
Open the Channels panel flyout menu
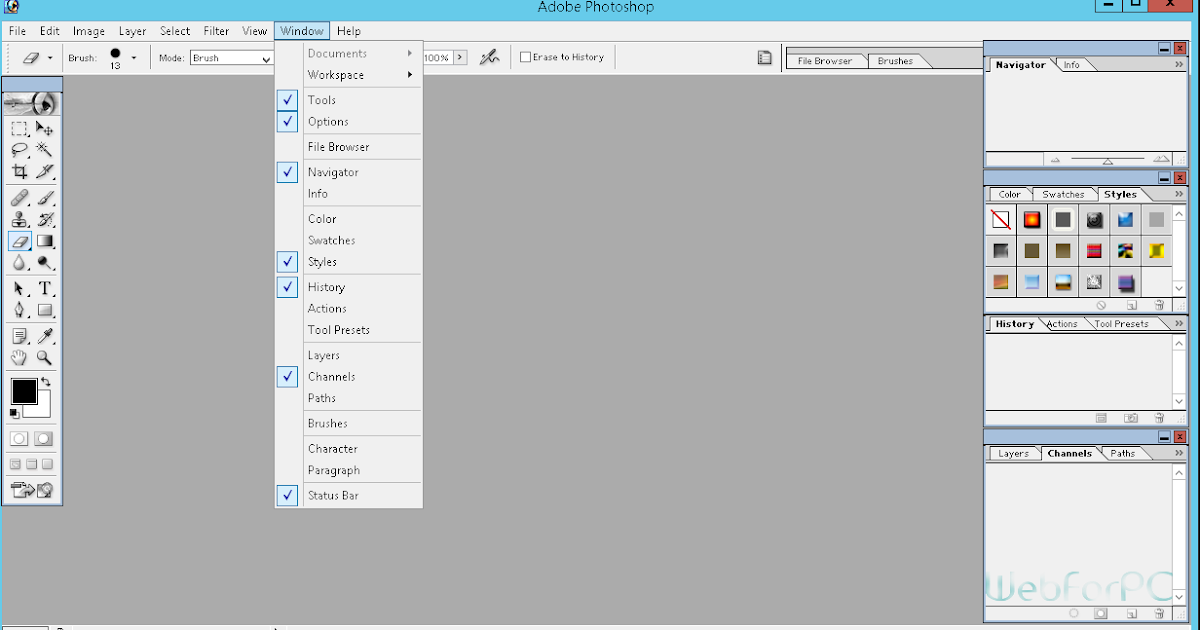(1179, 453)
